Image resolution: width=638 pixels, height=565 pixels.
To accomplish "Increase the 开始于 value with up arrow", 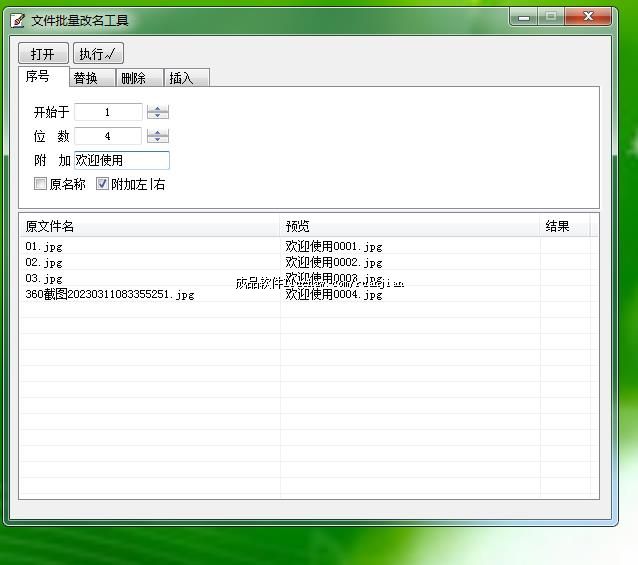I will tap(157, 108).
